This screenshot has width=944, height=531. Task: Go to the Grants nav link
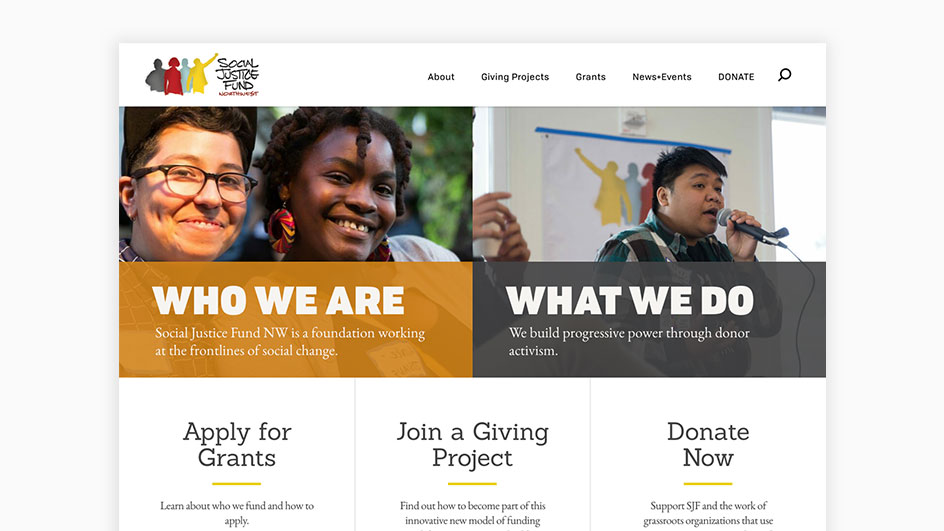pos(591,77)
